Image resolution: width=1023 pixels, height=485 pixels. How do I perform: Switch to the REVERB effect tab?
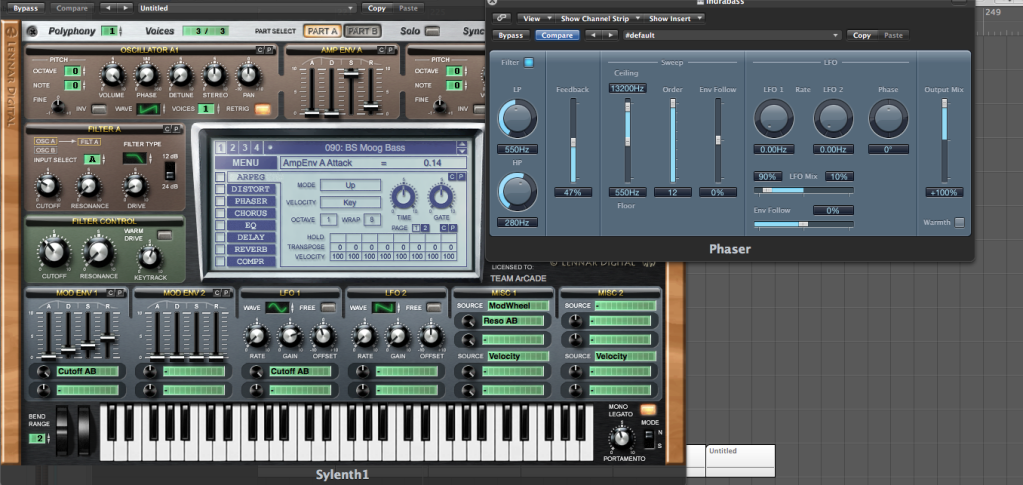coord(252,249)
